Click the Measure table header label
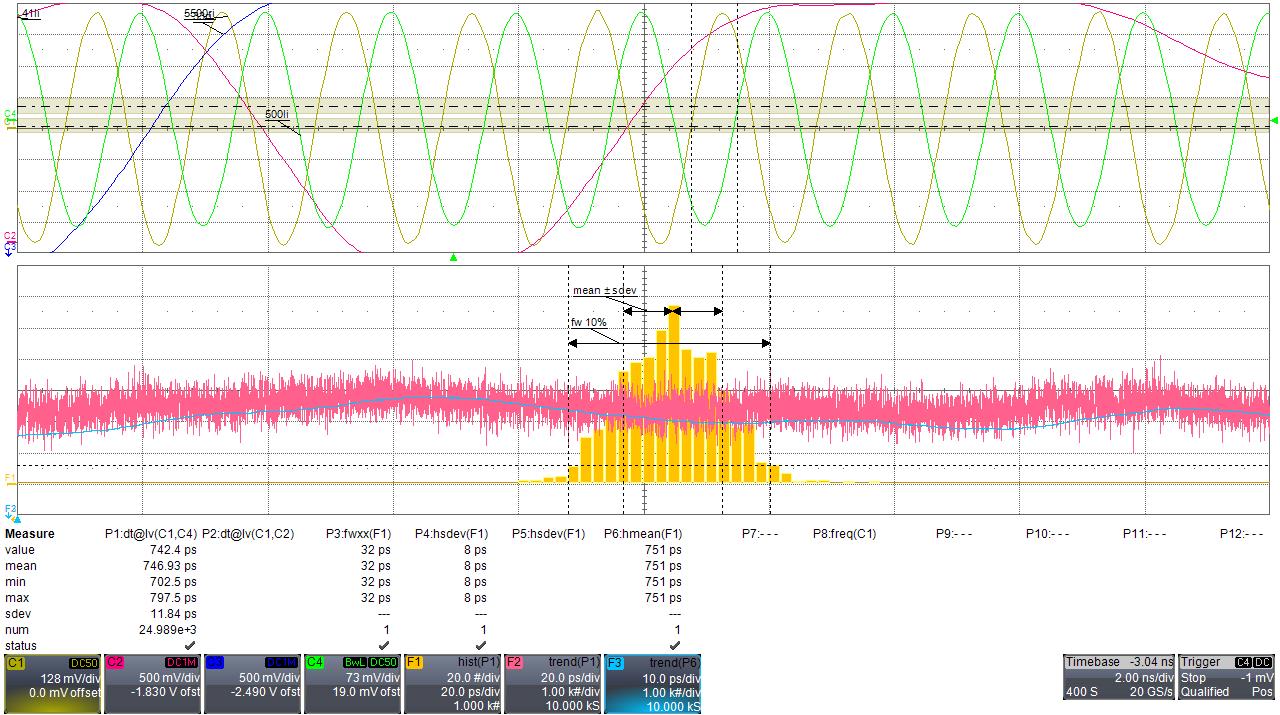This screenshot has height=715, width=1280. click(x=30, y=534)
